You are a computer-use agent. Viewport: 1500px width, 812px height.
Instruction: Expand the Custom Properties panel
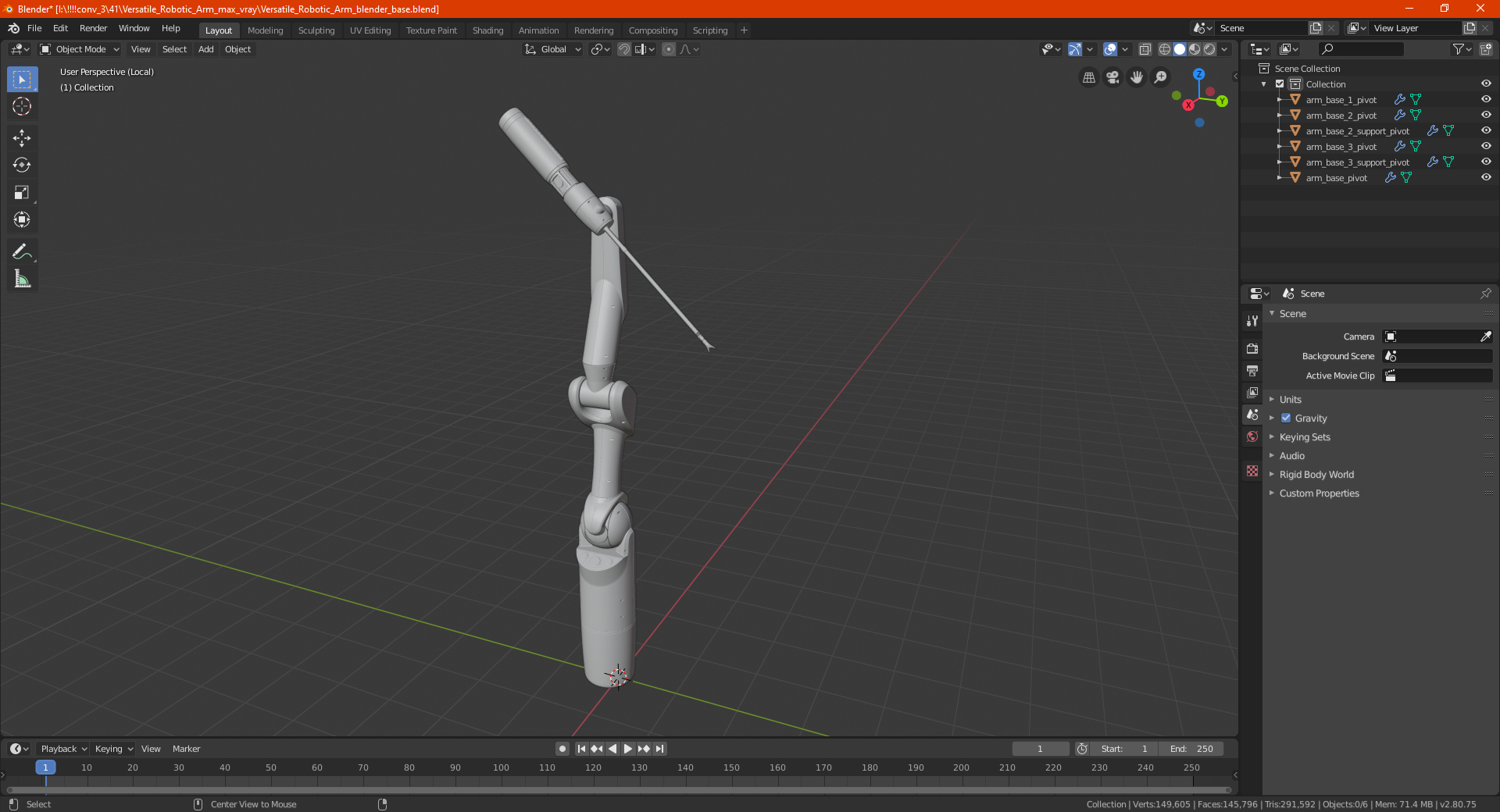click(x=1319, y=493)
